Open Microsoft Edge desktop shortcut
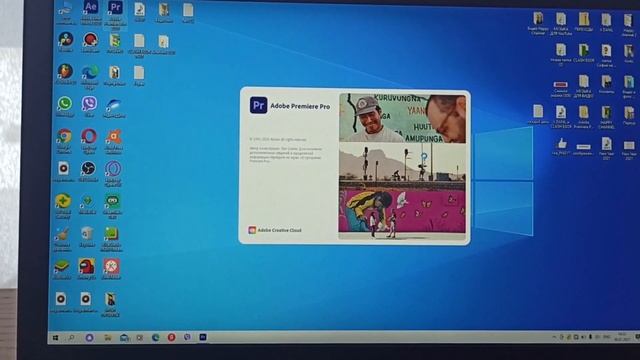This screenshot has width=640, height=360. click(x=90, y=72)
